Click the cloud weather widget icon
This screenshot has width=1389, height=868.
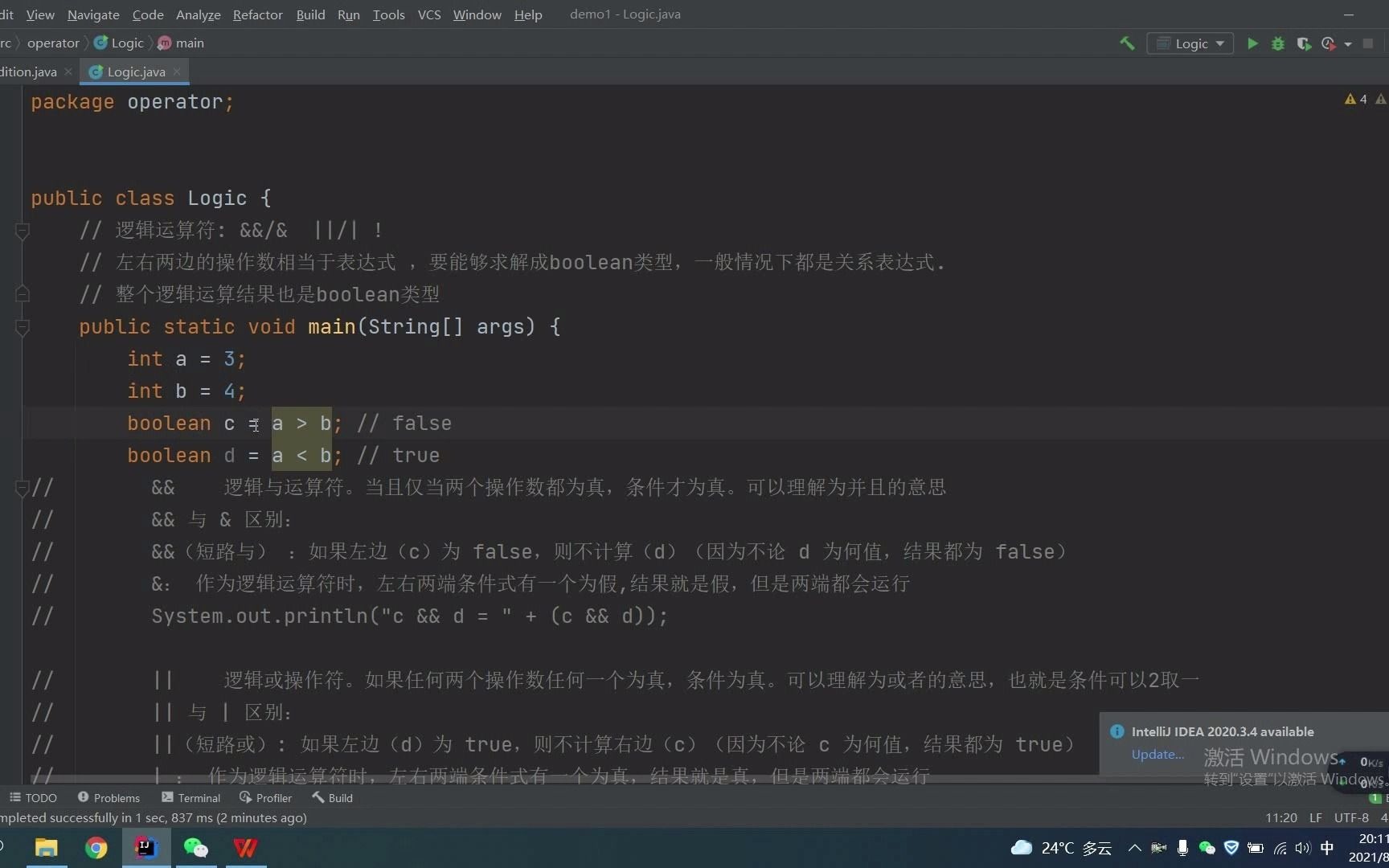[x=1022, y=848]
